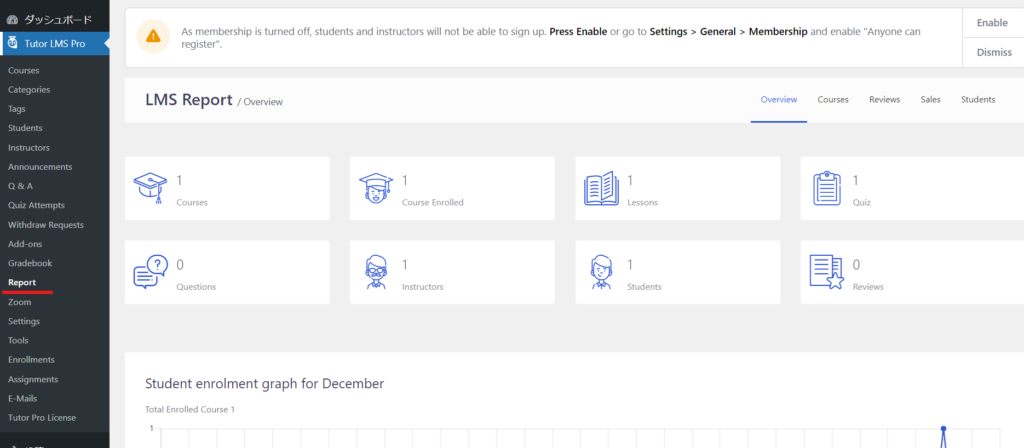Click the enrolment graph data point
Viewport: 1024px width, 448px height.
click(x=943, y=429)
